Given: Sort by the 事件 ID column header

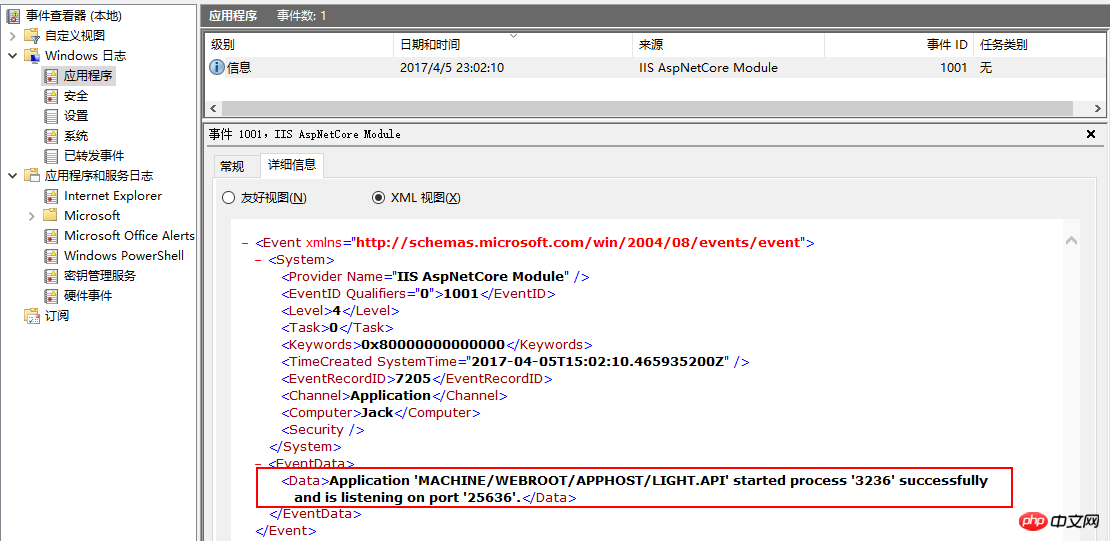Looking at the screenshot, I should click(x=899, y=45).
